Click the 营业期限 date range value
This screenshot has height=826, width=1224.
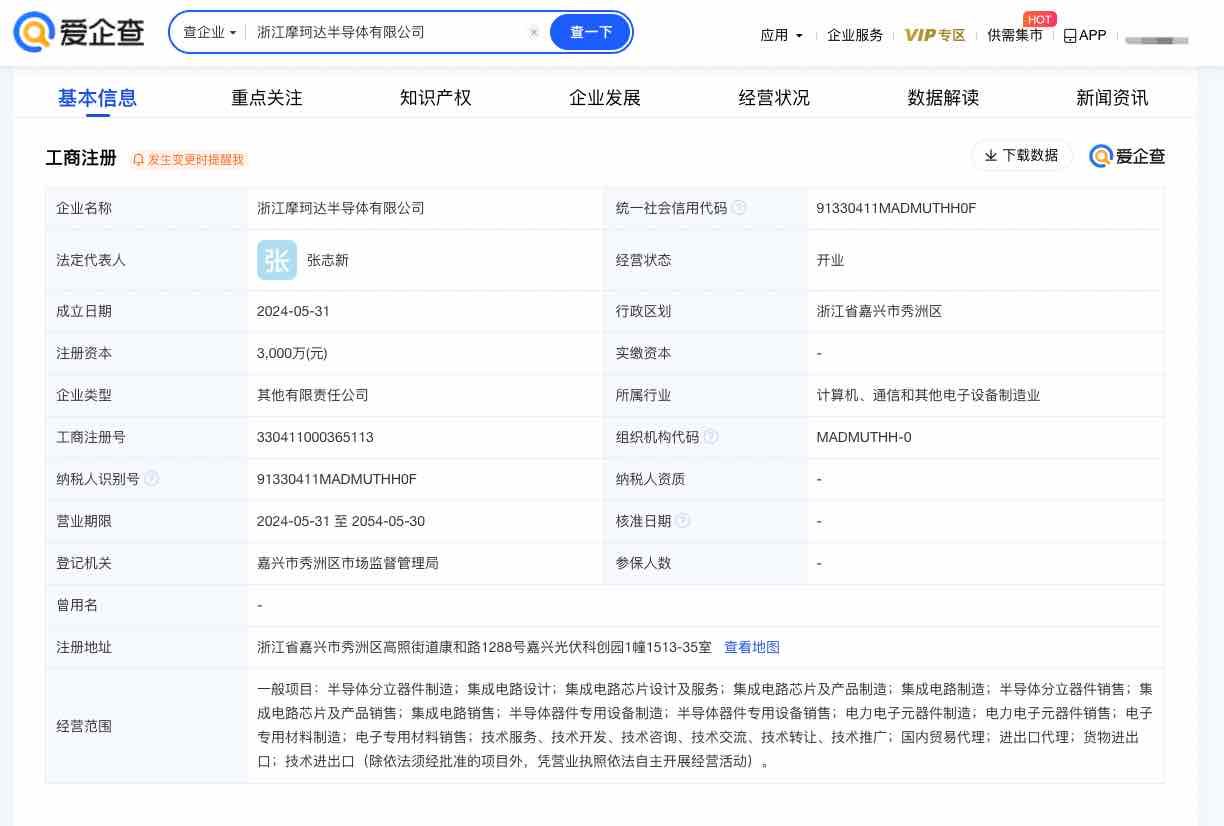coord(341,521)
